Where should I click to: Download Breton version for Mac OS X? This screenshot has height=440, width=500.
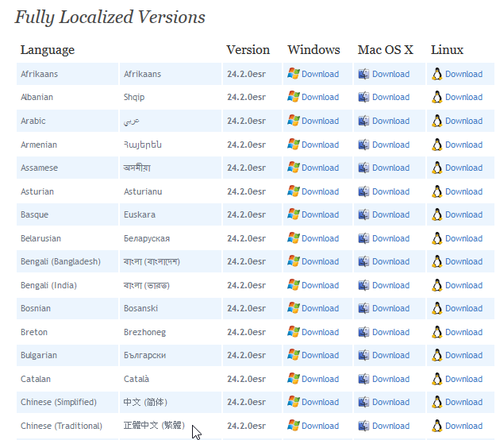point(391,332)
